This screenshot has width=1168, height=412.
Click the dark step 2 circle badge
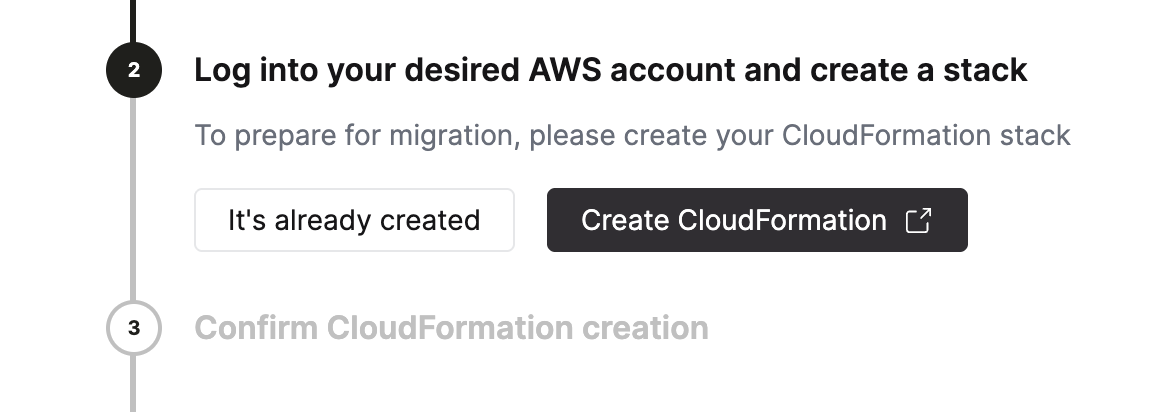pyautogui.click(x=133, y=71)
